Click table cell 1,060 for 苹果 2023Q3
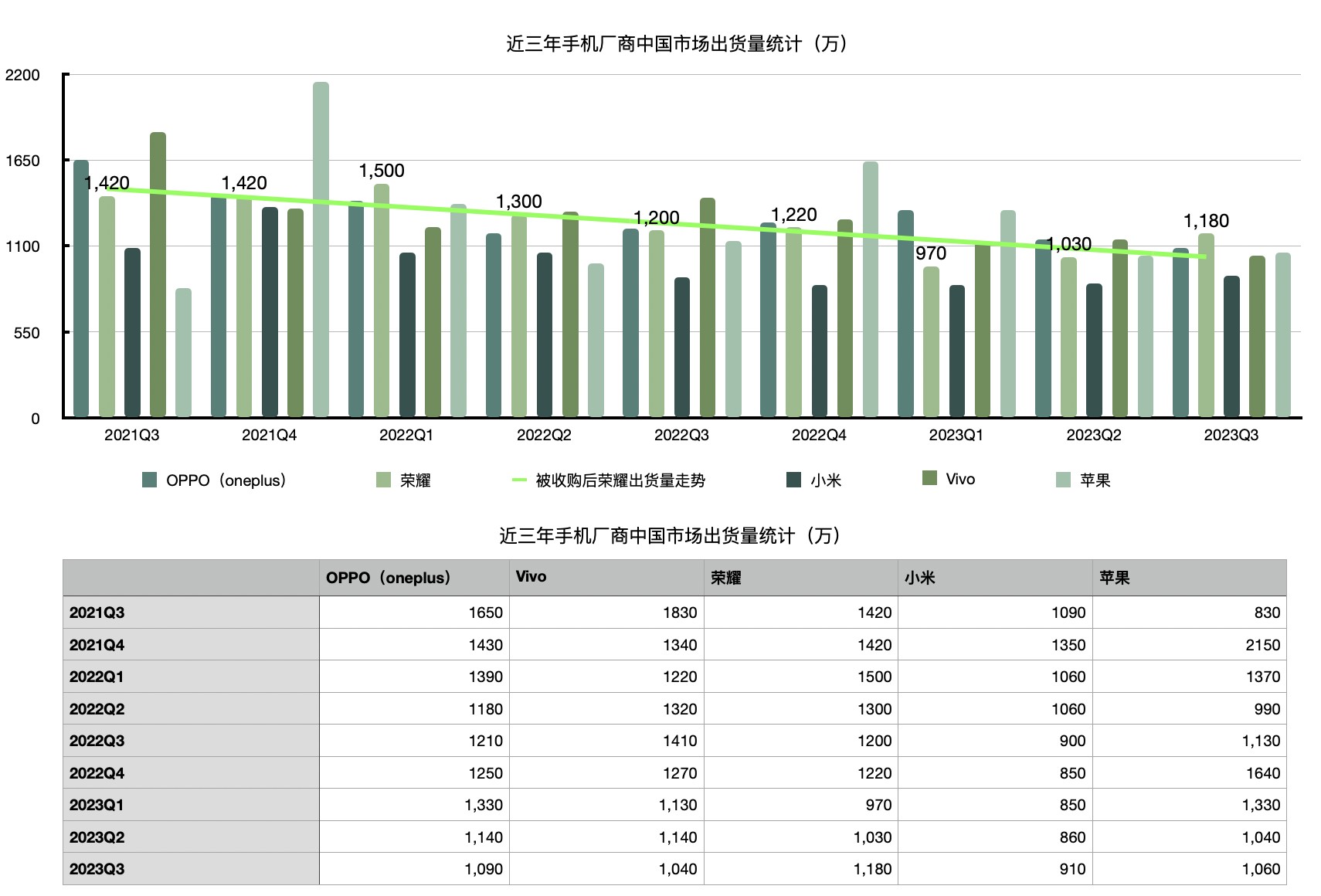 pos(1190,869)
